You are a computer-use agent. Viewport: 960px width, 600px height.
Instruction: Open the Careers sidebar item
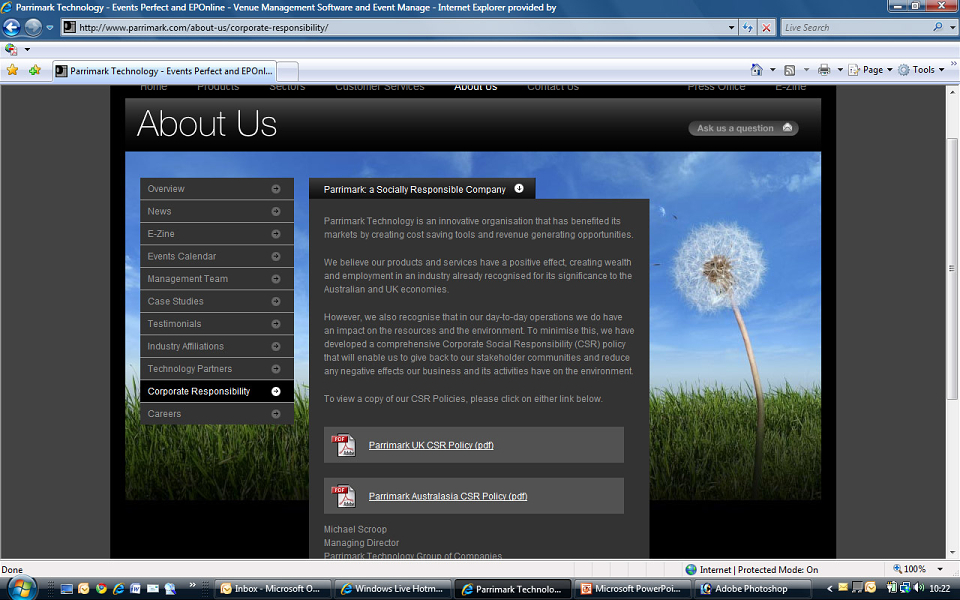[217, 414]
